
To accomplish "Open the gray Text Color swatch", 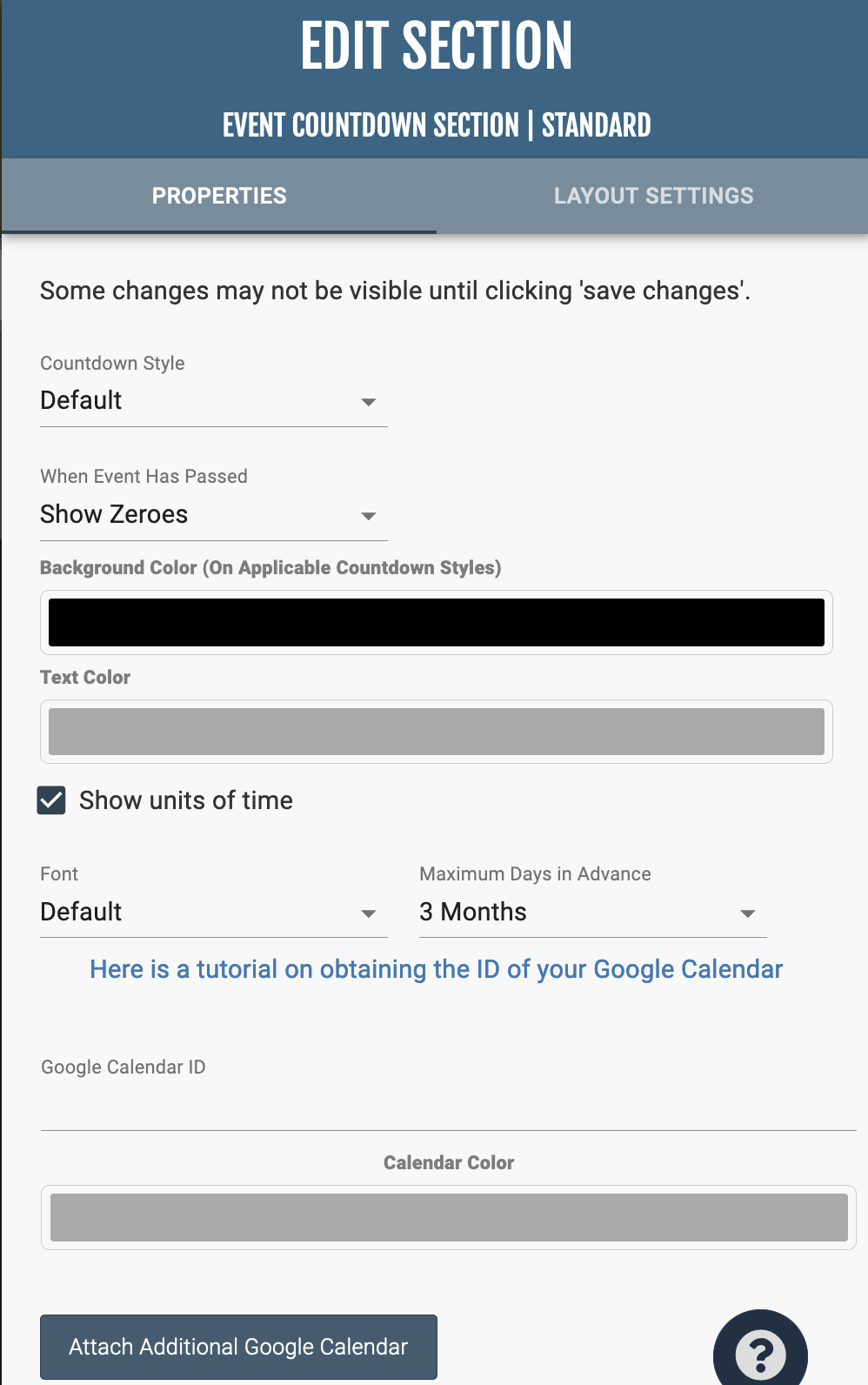I will point(436,732).
